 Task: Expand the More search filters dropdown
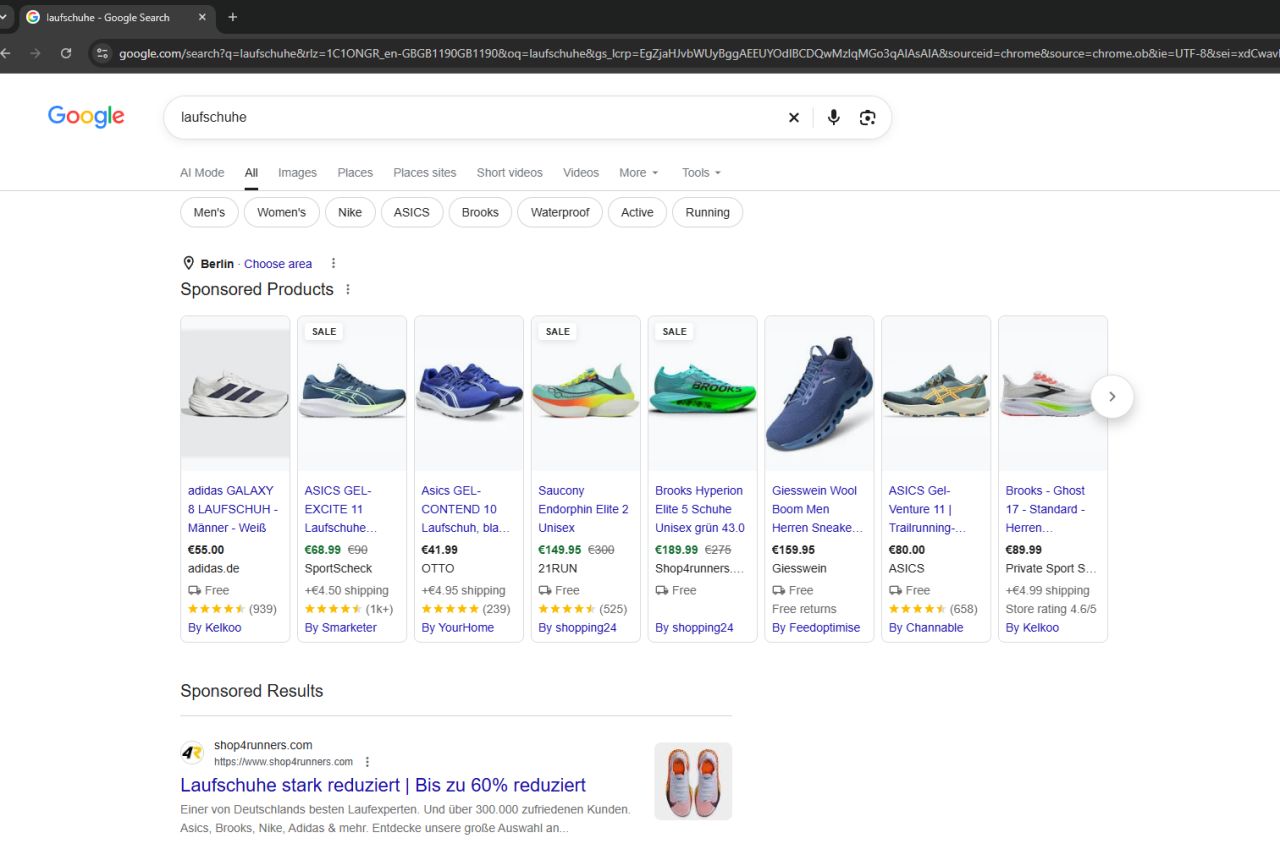639,173
